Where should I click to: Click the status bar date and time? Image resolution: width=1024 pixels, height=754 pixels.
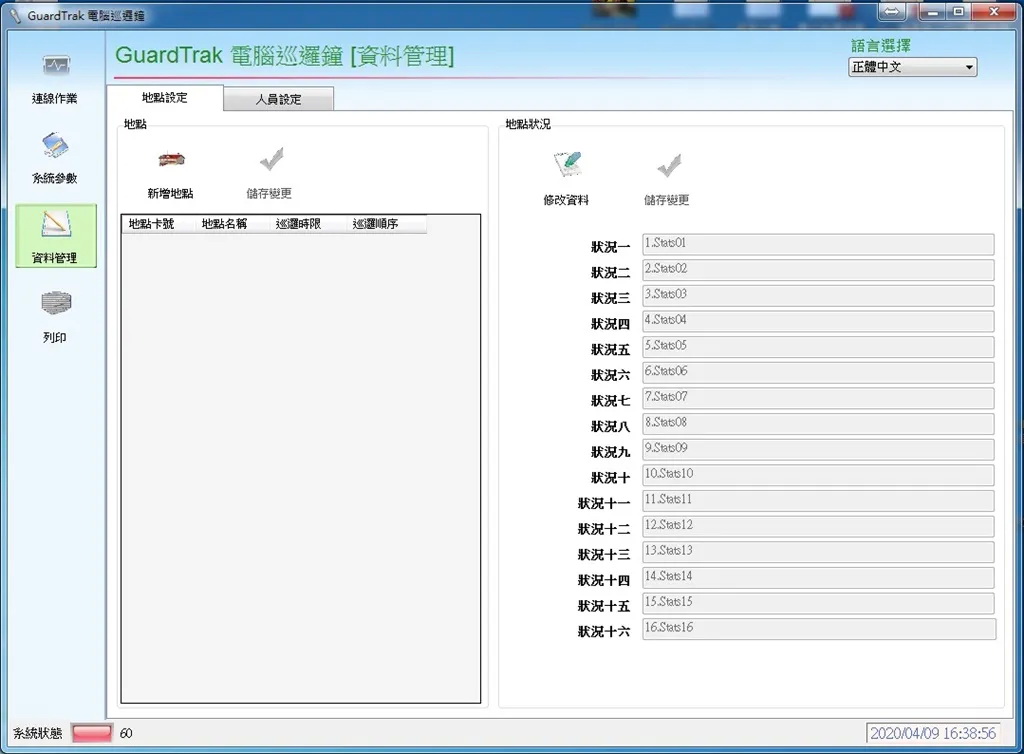[933, 733]
